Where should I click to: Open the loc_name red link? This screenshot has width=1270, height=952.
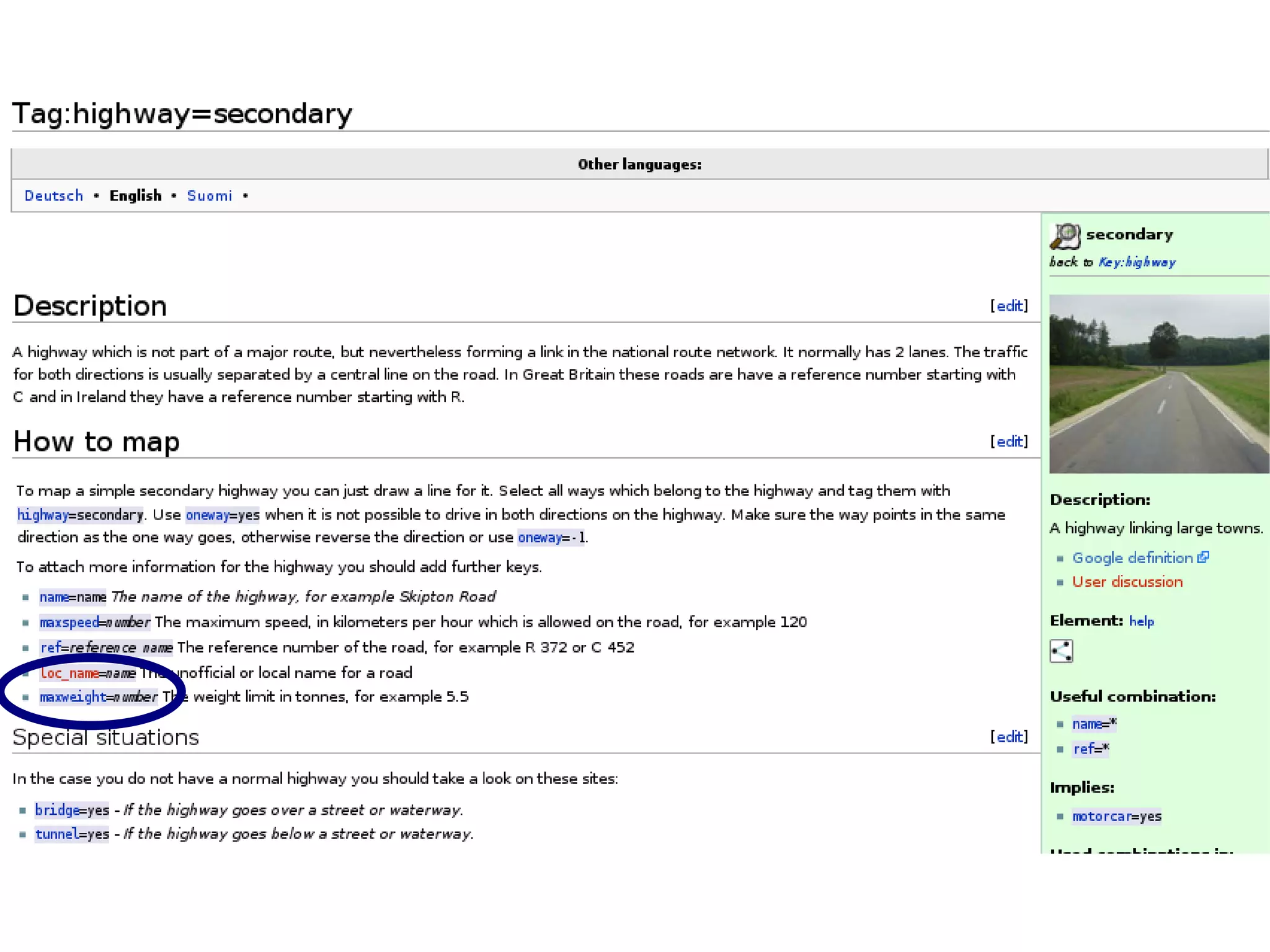[69, 673]
